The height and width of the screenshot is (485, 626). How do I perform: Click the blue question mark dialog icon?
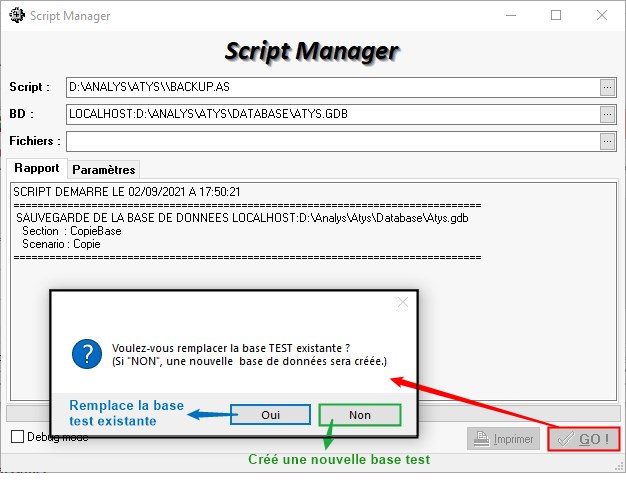(x=88, y=353)
